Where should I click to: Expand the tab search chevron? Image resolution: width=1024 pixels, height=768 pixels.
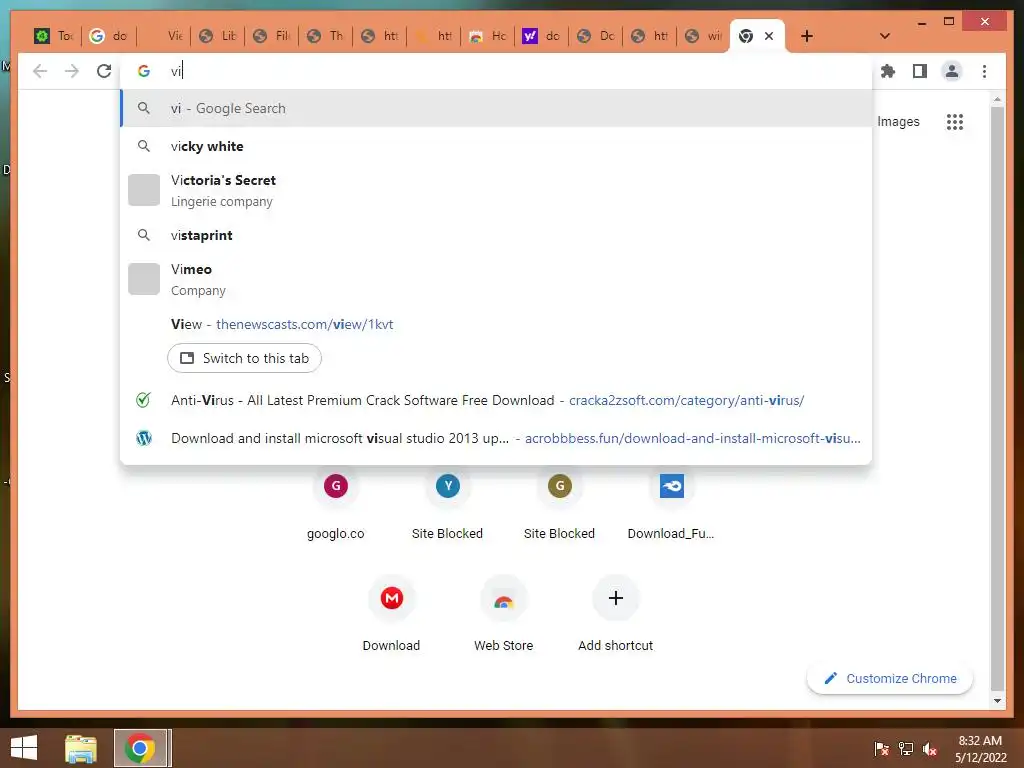click(x=884, y=36)
